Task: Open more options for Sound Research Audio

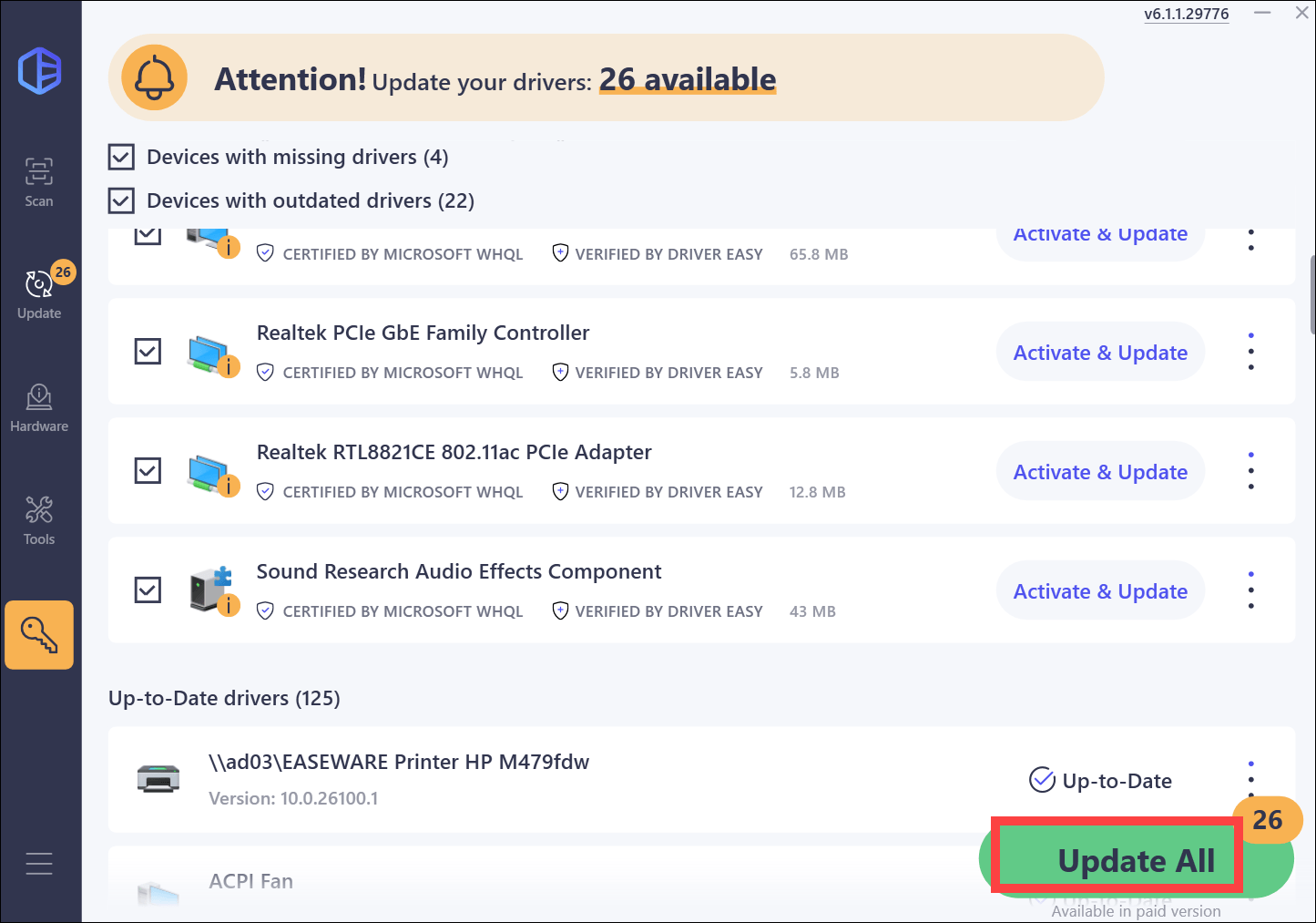Action: 1251,590
